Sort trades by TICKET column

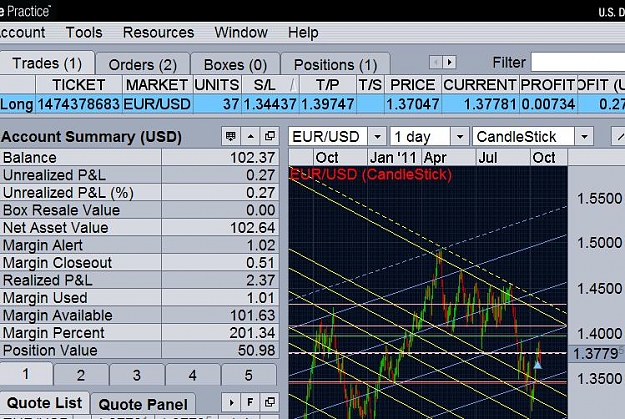[x=79, y=85]
